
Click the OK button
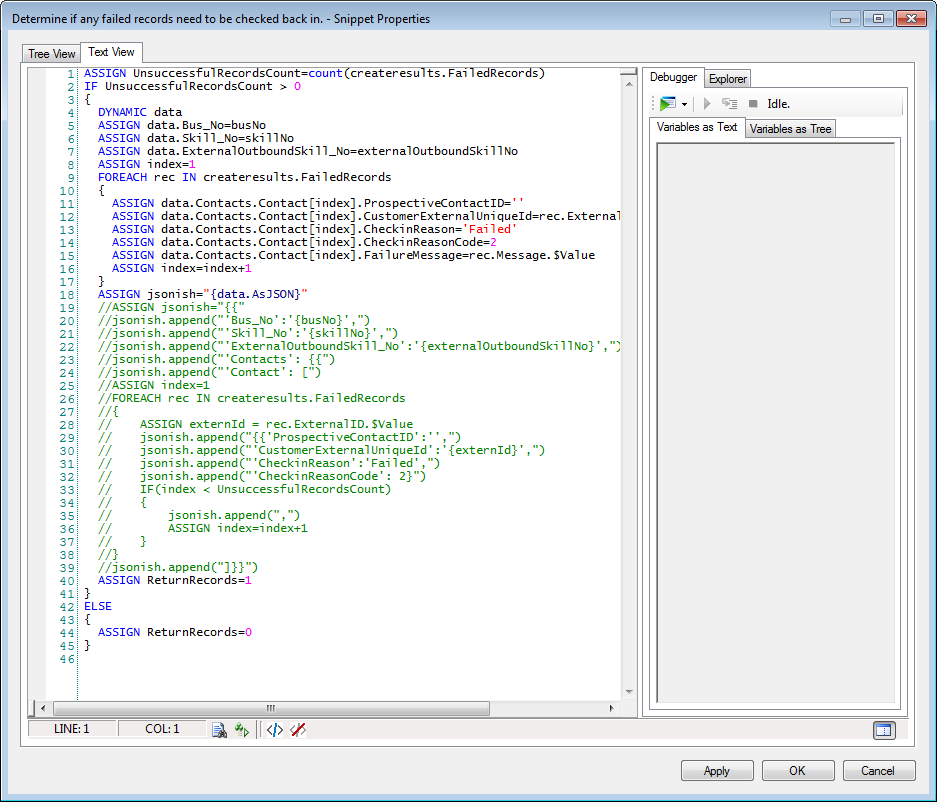pos(797,771)
